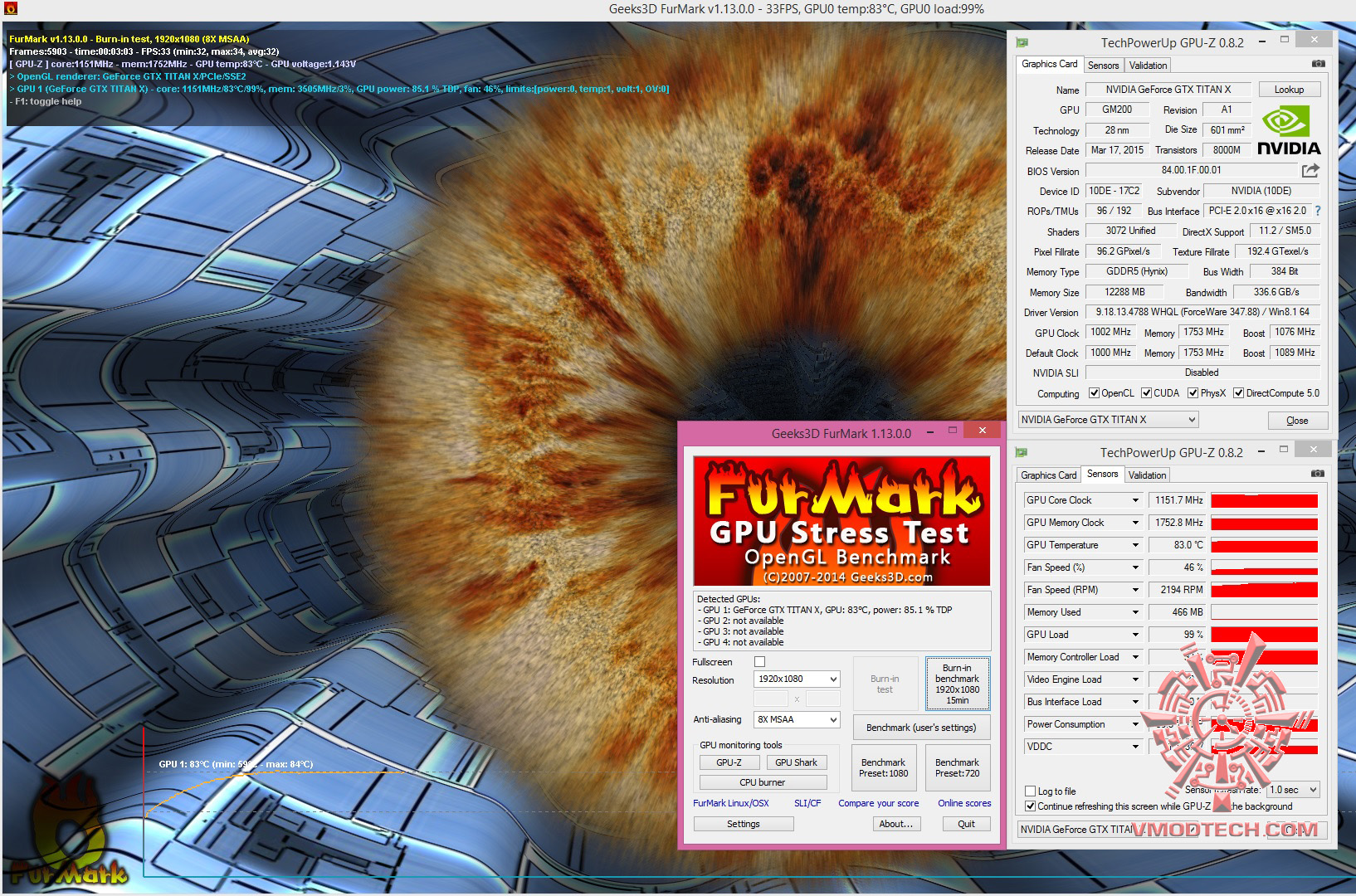Open the Bus Interface Load sensor dropdown
Screen dimensions: 1356x896
point(1083,702)
